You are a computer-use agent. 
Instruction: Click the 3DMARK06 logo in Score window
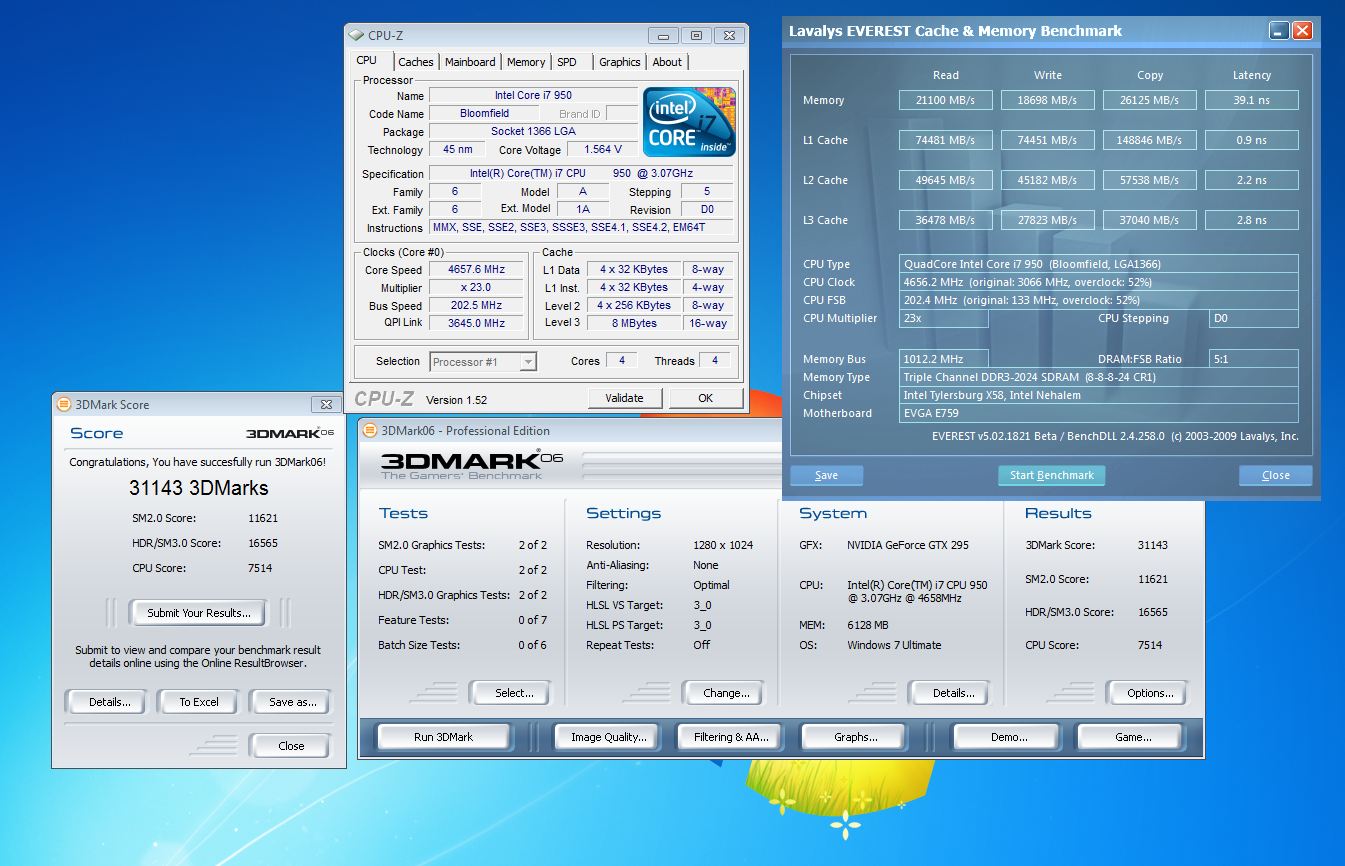(x=289, y=433)
